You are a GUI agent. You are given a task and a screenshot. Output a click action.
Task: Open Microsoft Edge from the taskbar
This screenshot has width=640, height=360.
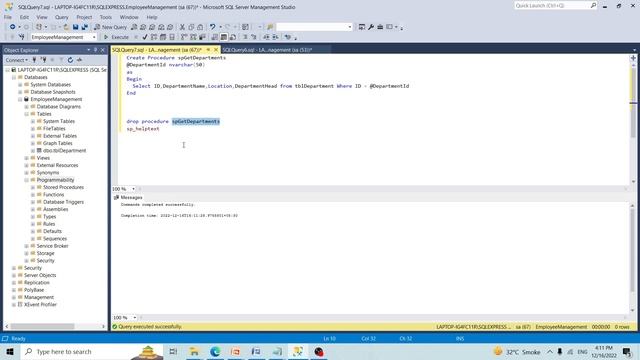tap(215, 351)
